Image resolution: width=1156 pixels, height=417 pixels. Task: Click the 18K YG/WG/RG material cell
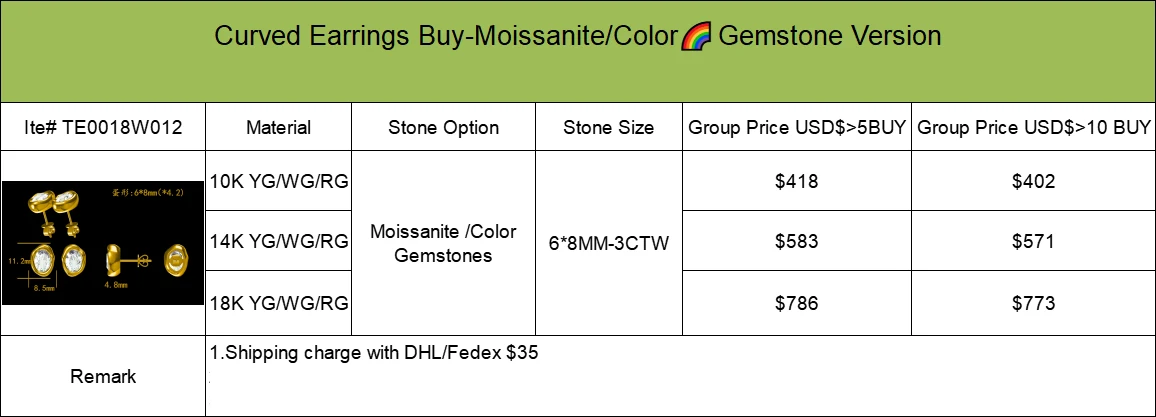pyautogui.click(x=279, y=303)
